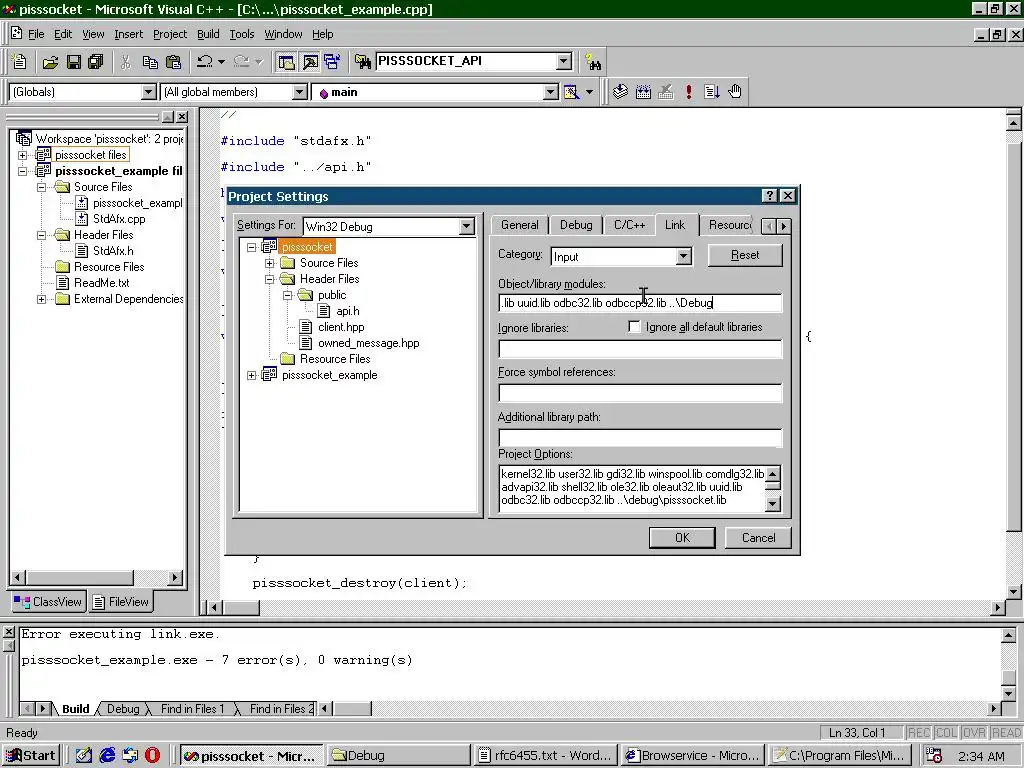This screenshot has width=1024, height=768.
Task: Click the Ignore libraries input field
Action: (639, 349)
